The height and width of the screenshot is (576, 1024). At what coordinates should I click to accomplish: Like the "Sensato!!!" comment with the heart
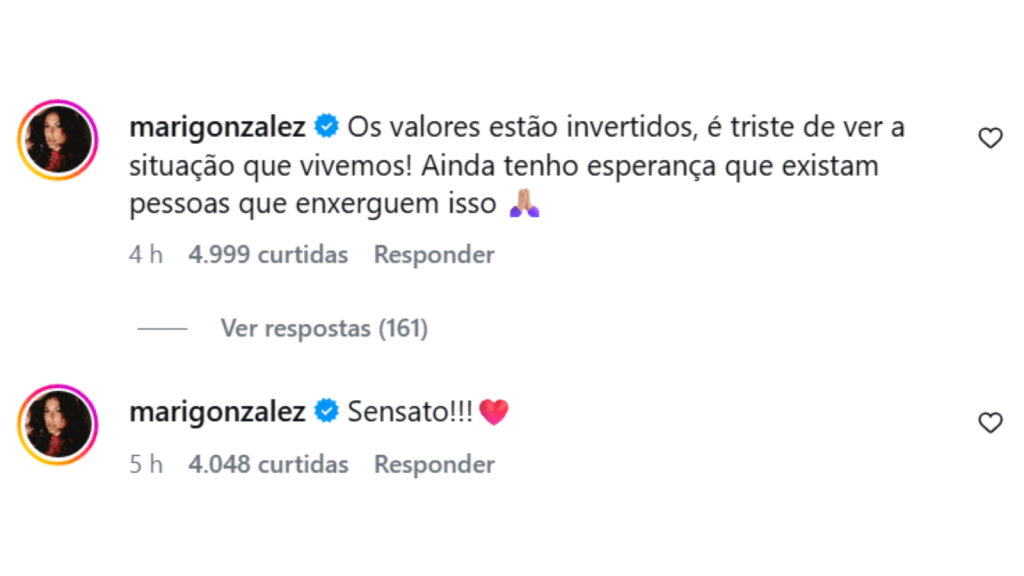989,423
